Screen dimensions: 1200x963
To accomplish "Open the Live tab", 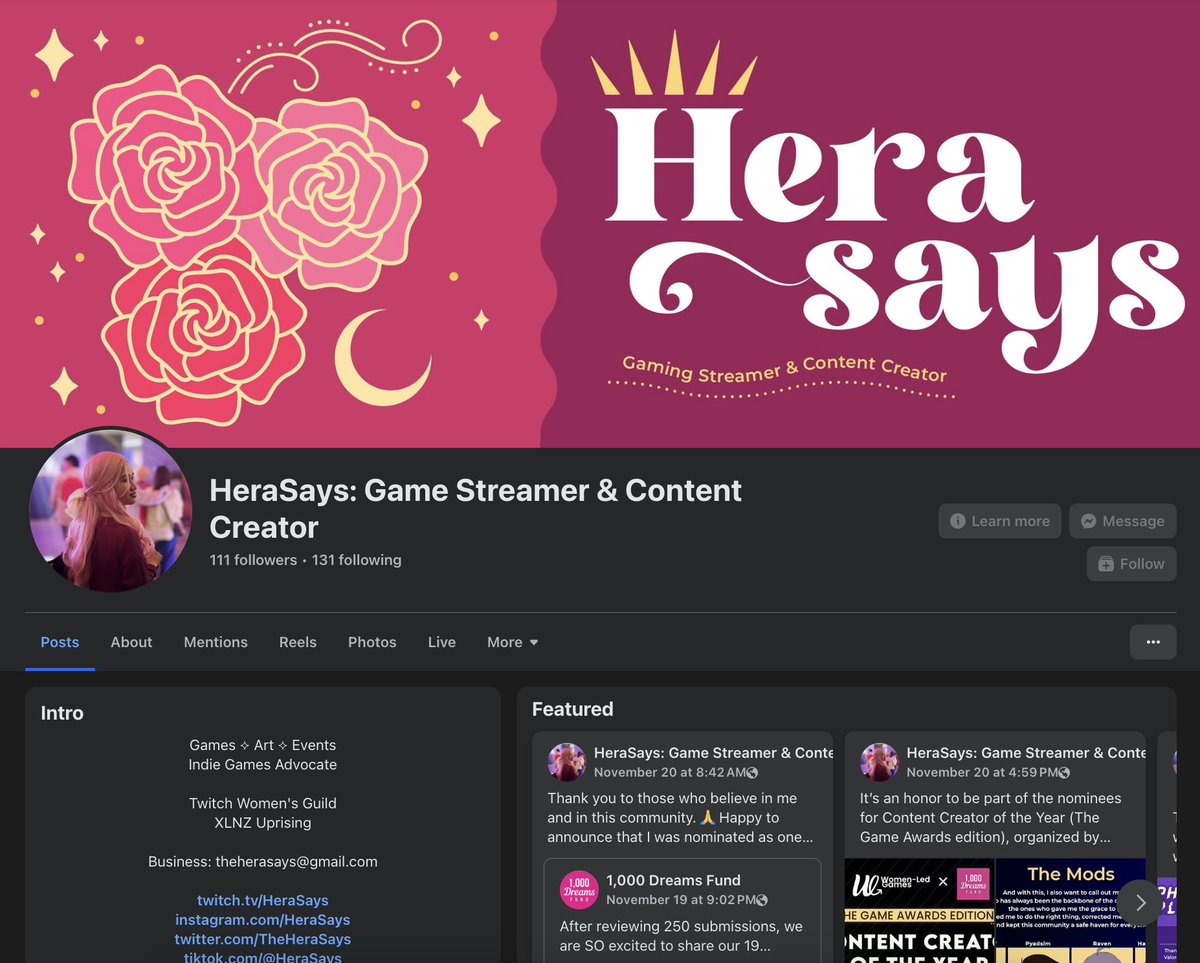I will coord(442,642).
